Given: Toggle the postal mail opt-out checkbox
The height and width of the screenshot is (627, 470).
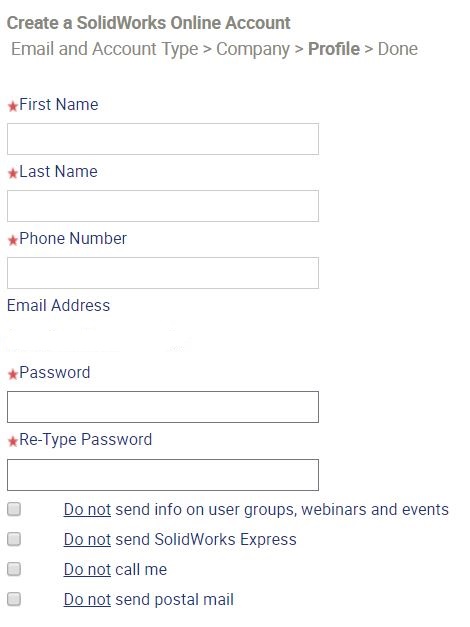Looking at the screenshot, I should [14, 599].
